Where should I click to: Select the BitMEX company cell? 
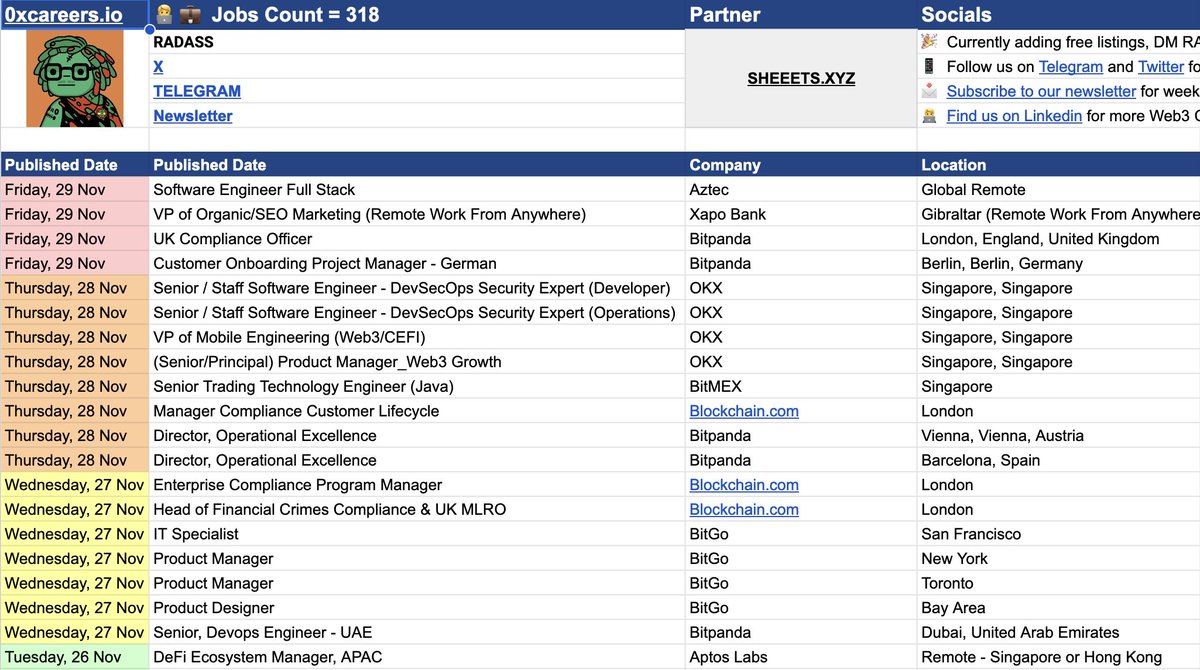(801, 387)
